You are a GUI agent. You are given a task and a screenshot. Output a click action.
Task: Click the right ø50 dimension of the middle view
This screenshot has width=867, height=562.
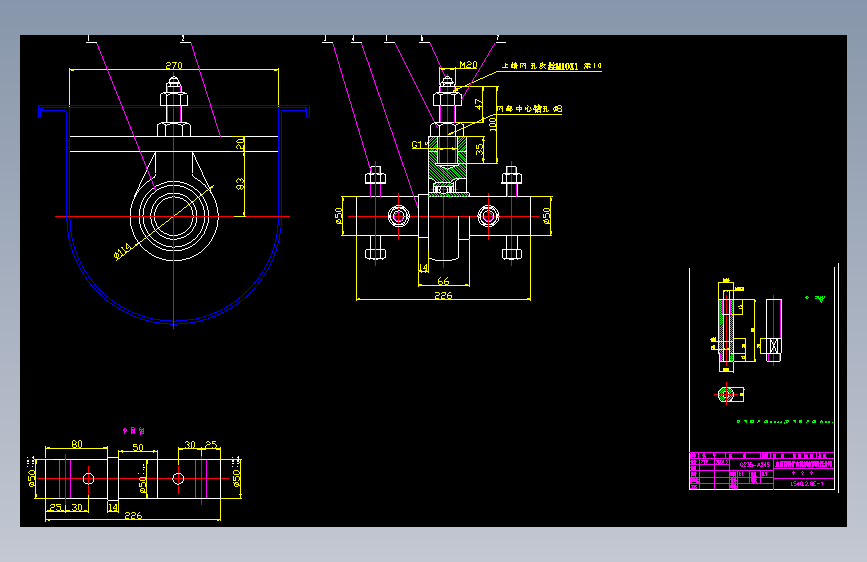[x=546, y=216]
